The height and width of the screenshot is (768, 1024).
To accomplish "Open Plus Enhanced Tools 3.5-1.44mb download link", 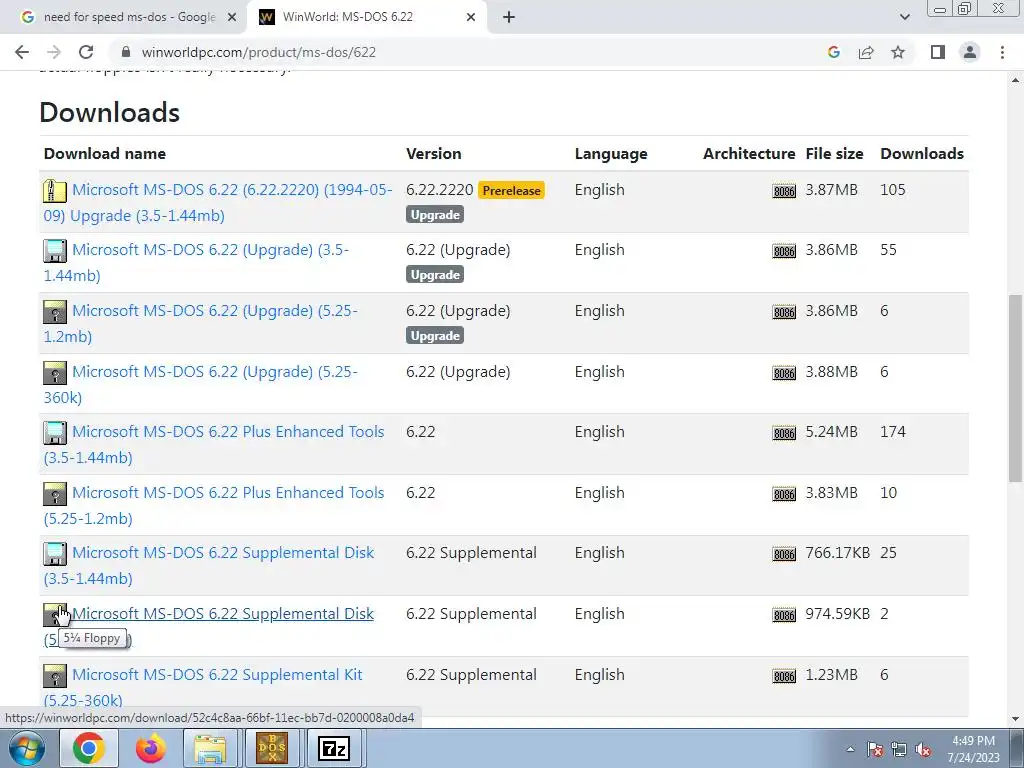I will [214, 445].
